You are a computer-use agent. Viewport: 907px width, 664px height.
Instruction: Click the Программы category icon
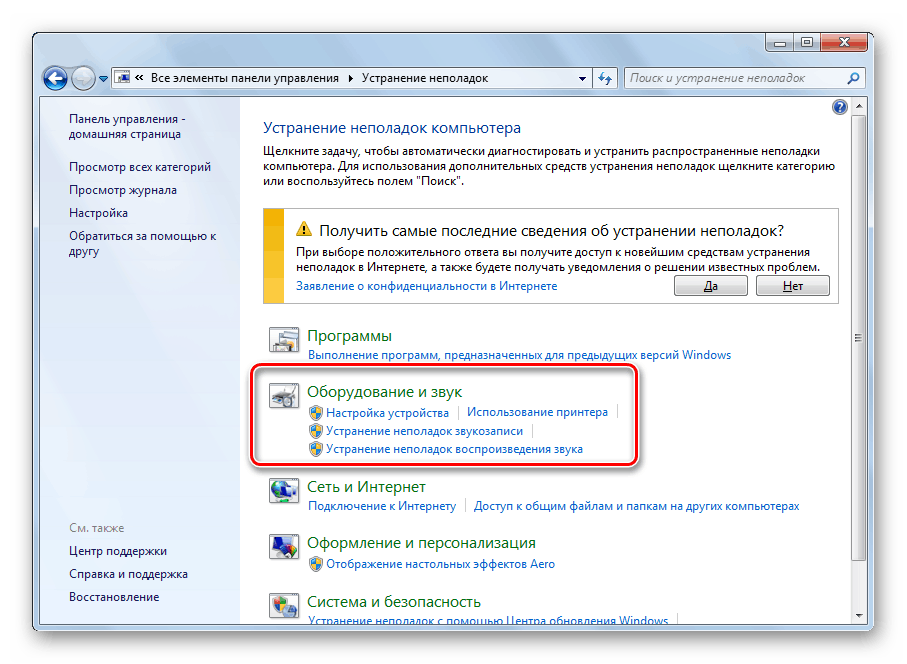point(284,340)
